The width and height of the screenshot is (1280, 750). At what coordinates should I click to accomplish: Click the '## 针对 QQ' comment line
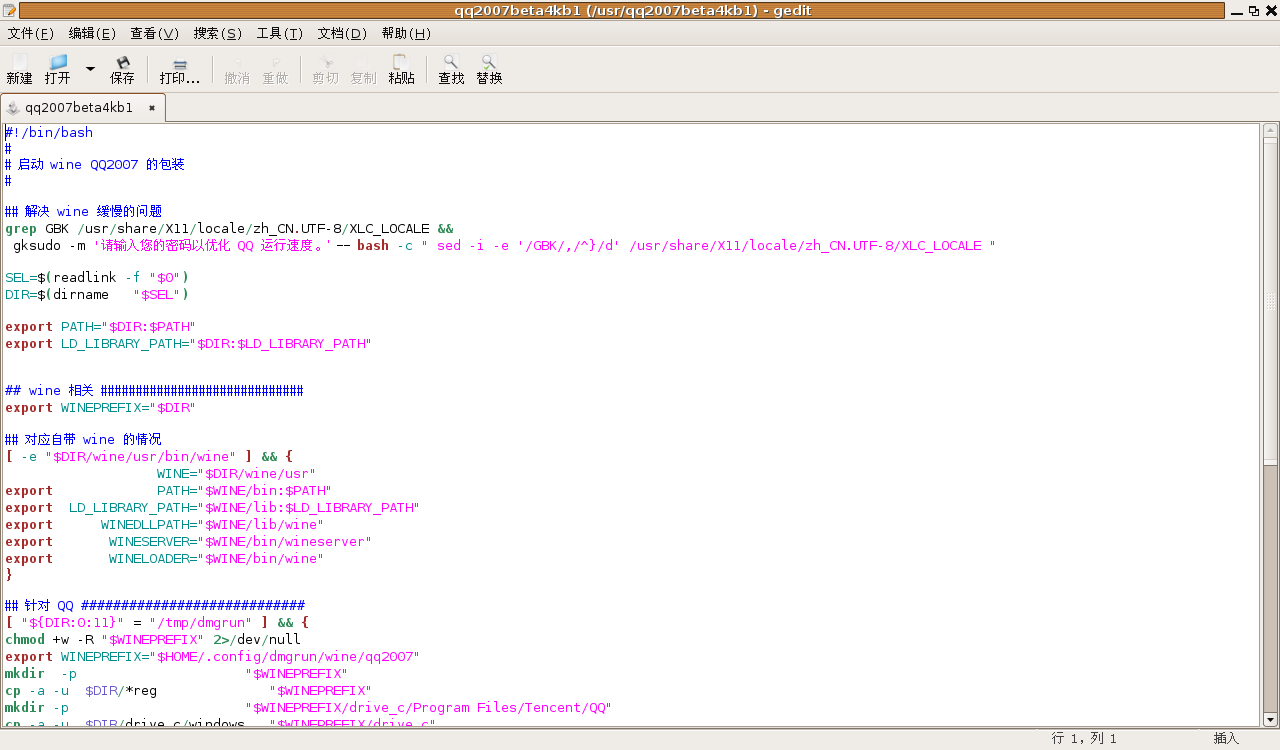[x=155, y=605]
